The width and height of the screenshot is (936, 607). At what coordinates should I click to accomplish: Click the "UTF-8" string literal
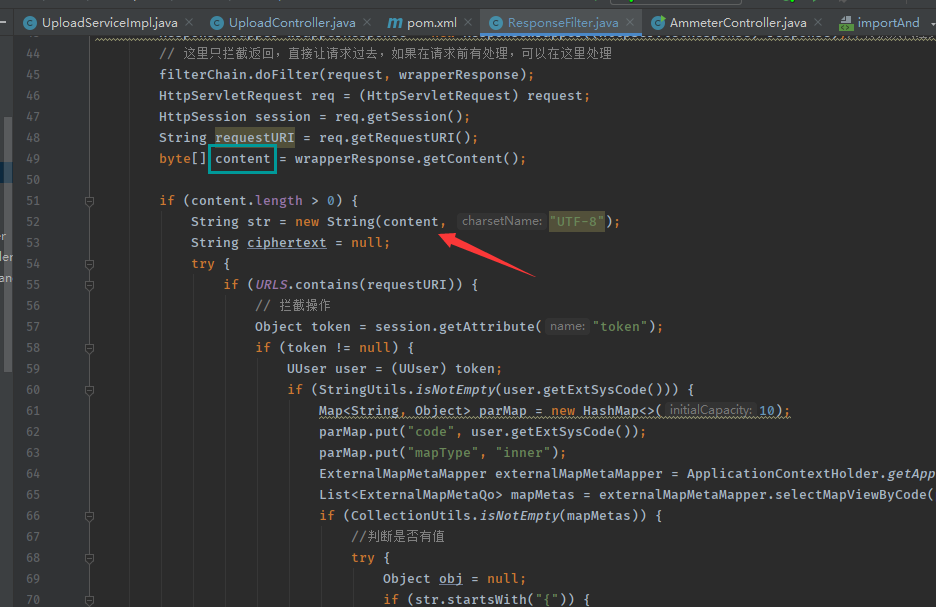point(577,221)
